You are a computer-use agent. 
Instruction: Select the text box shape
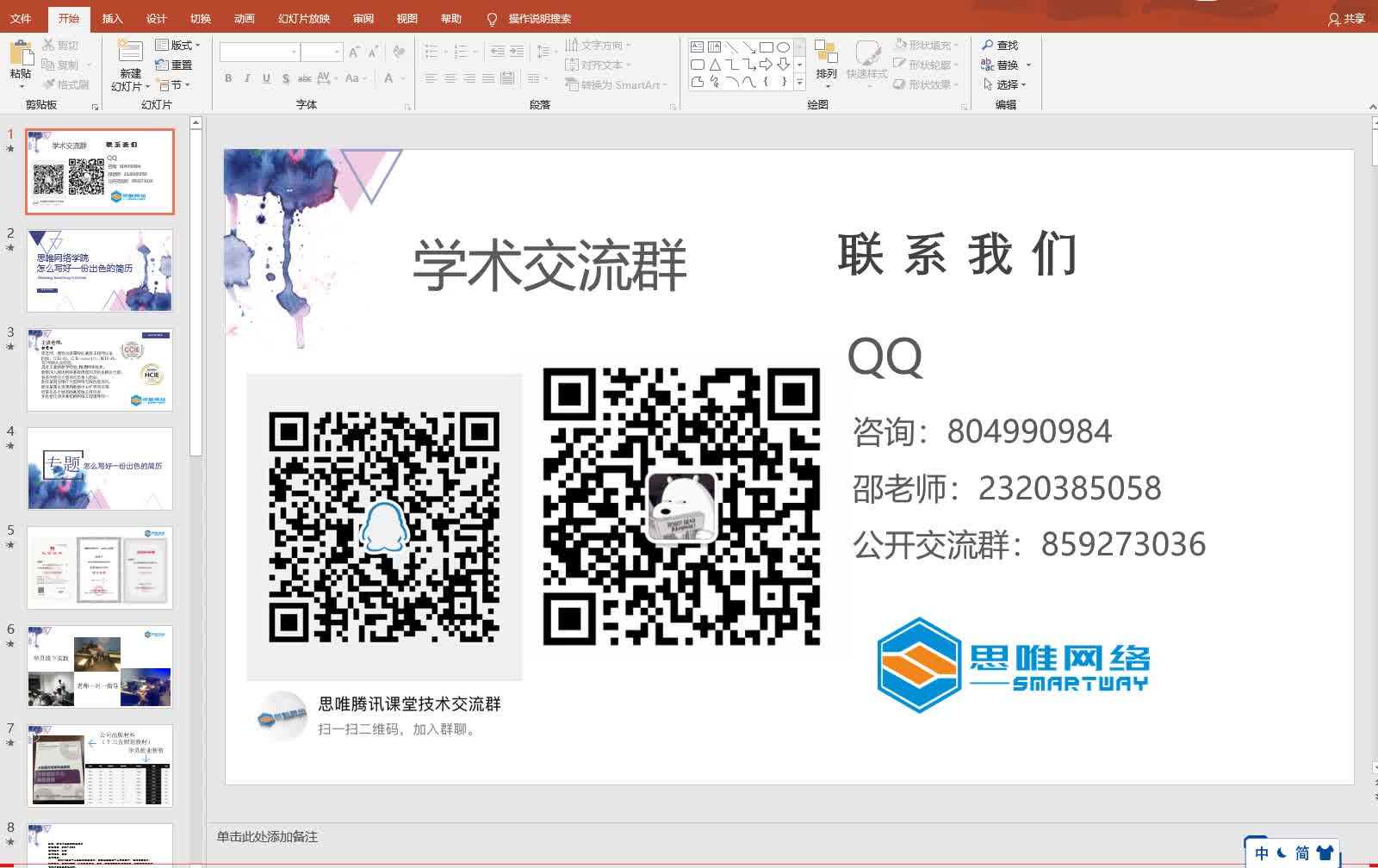pos(697,46)
